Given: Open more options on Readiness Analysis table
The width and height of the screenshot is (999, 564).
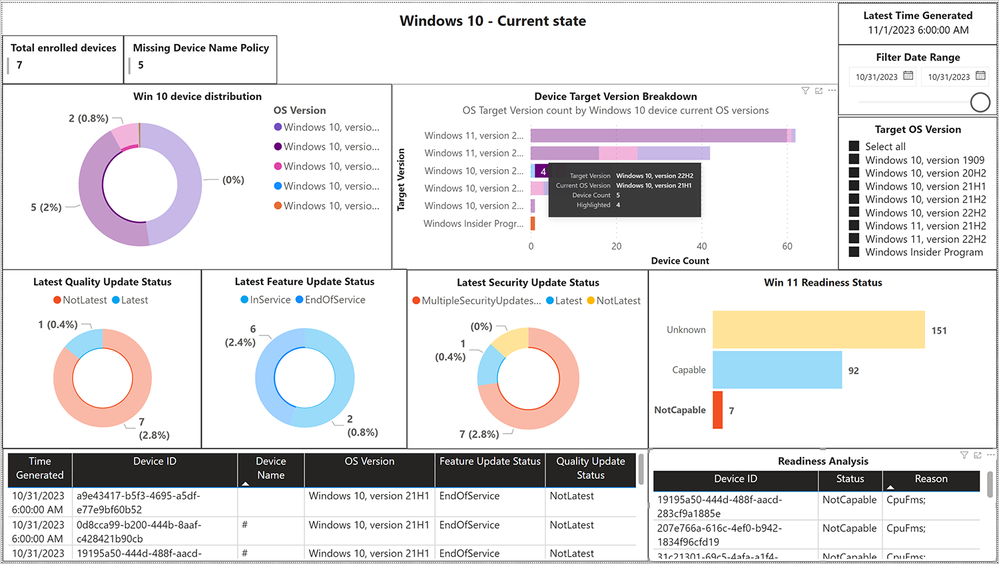Looking at the screenshot, I should [990, 455].
